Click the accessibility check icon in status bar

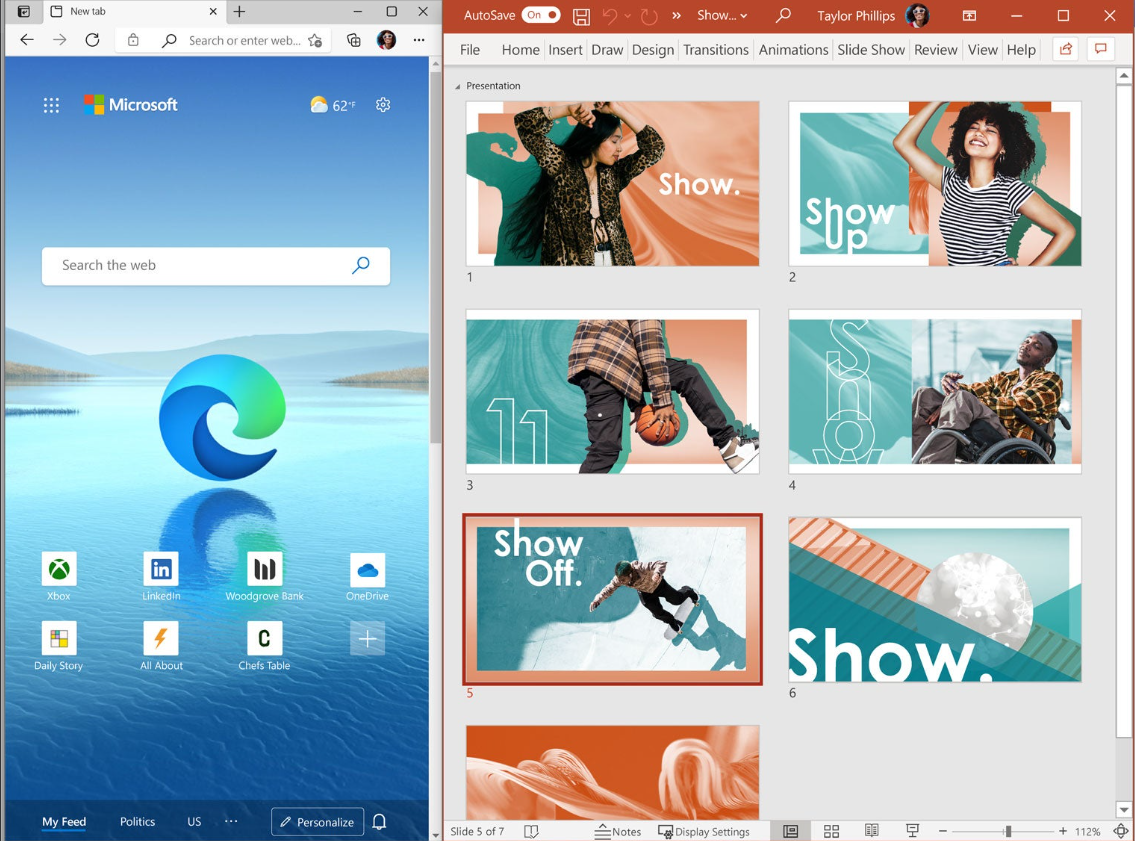coord(531,832)
